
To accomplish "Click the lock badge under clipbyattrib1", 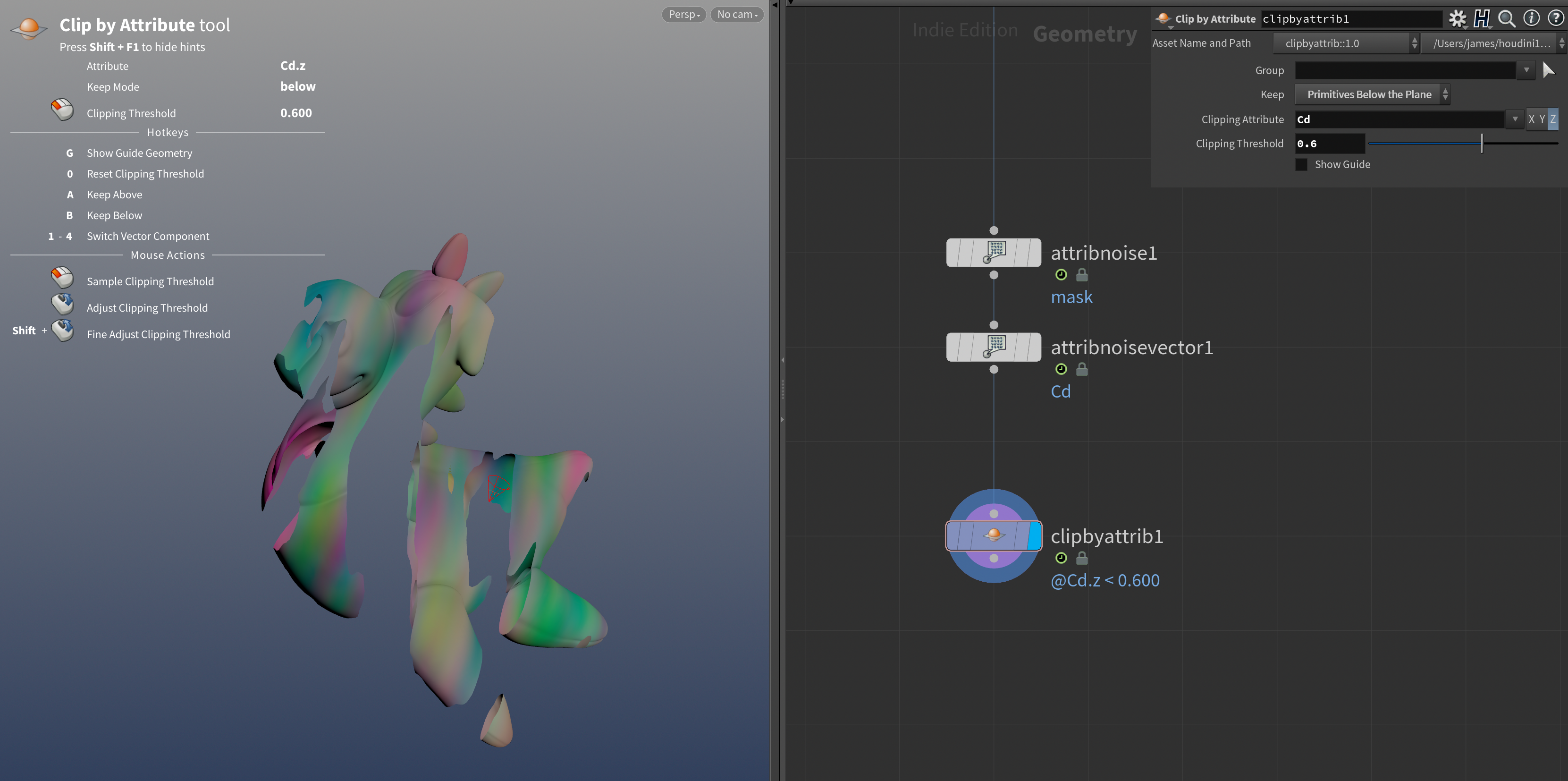I will coord(1082,558).
